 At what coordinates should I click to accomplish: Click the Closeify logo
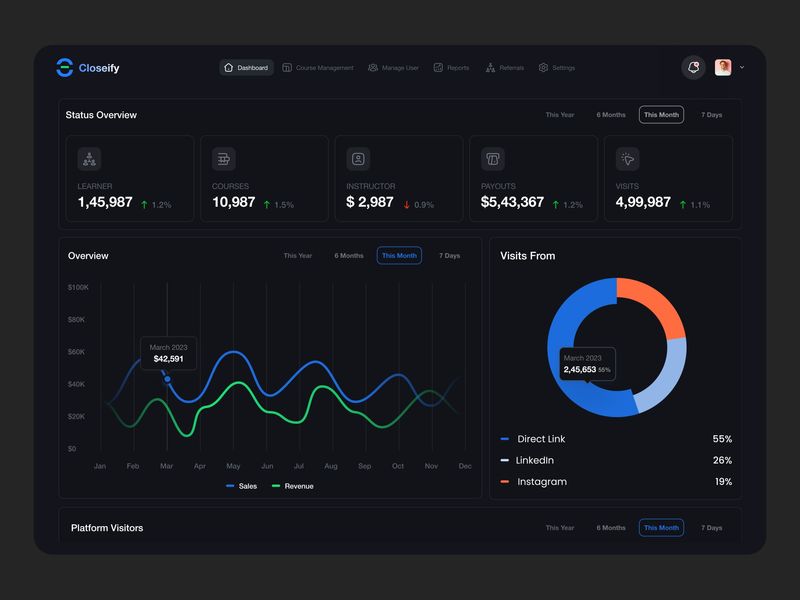(x=87, y=68)
